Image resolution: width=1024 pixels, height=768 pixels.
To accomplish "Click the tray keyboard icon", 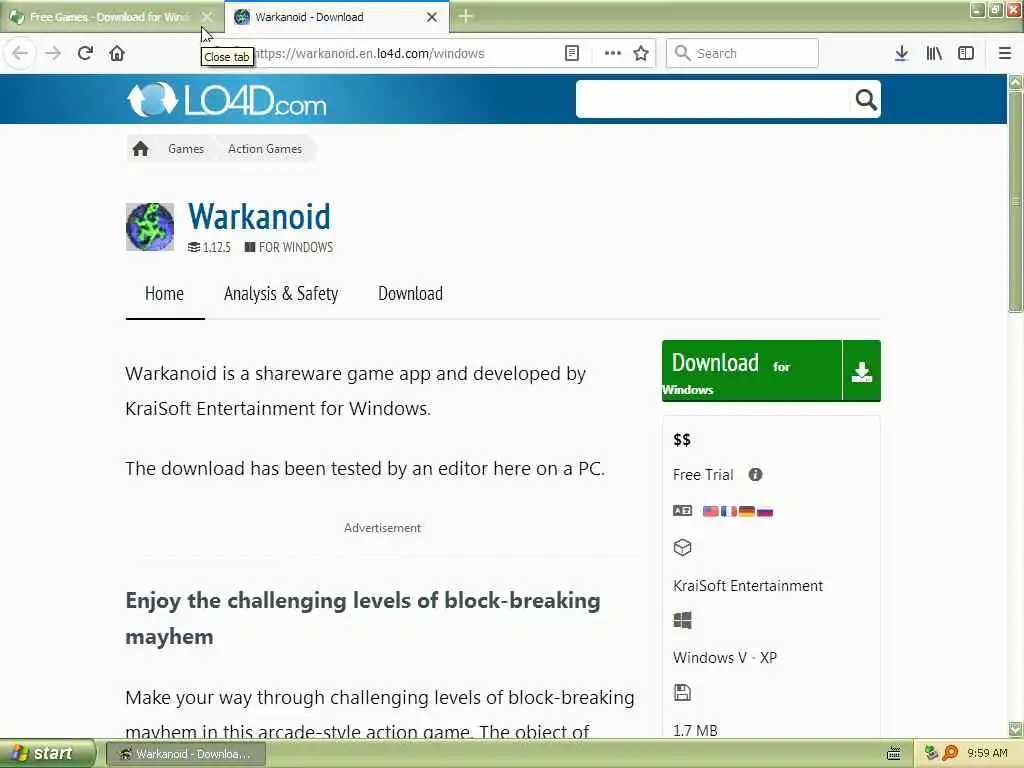I will click(x=894, y=754).
